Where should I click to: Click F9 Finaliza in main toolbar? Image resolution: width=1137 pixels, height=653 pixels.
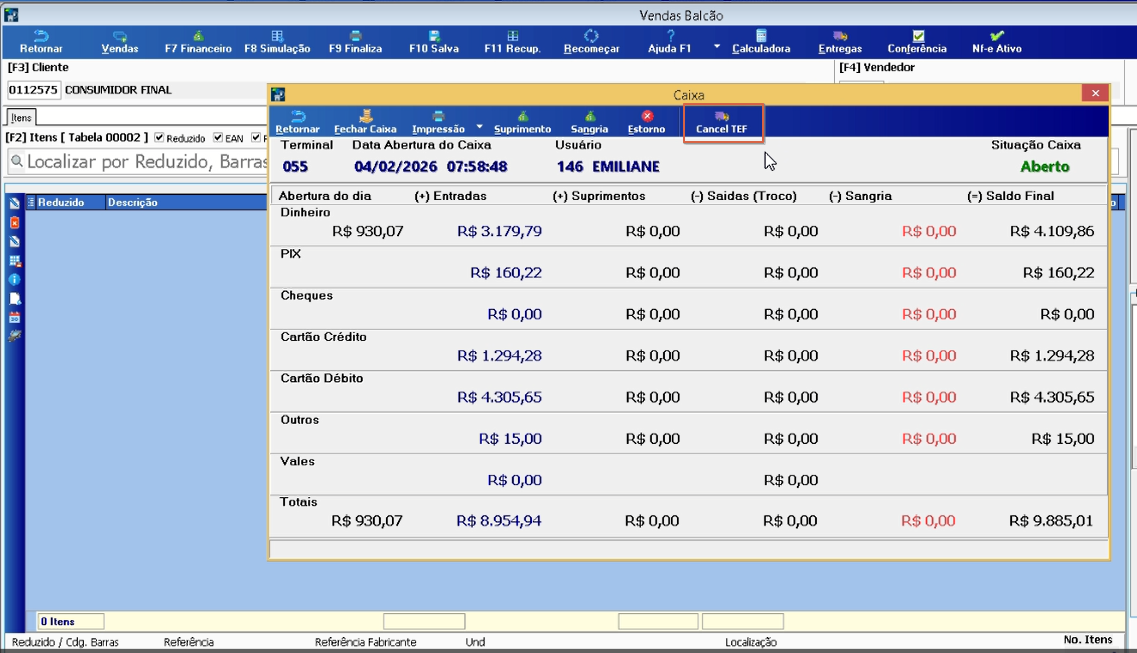tap(355, 41)
